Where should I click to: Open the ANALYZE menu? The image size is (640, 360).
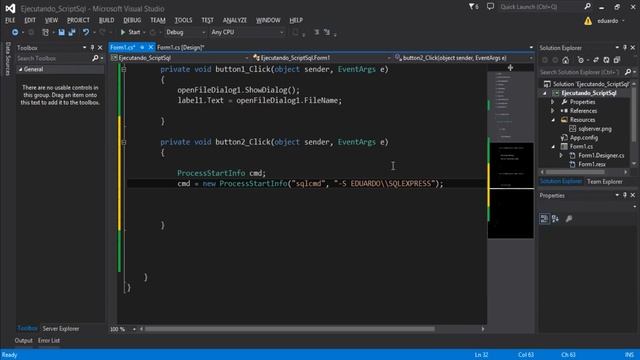pos(235,20)
